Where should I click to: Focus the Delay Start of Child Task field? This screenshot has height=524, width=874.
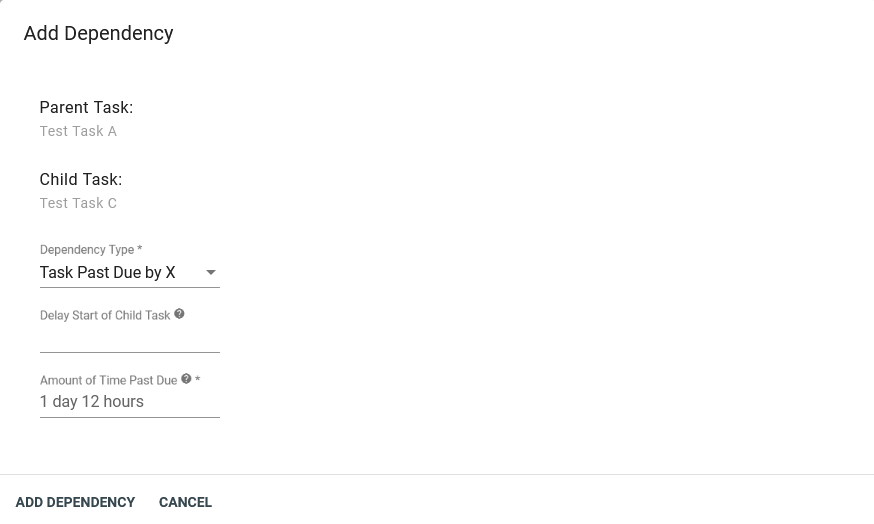pyautogui.click(x=129, y=338)
